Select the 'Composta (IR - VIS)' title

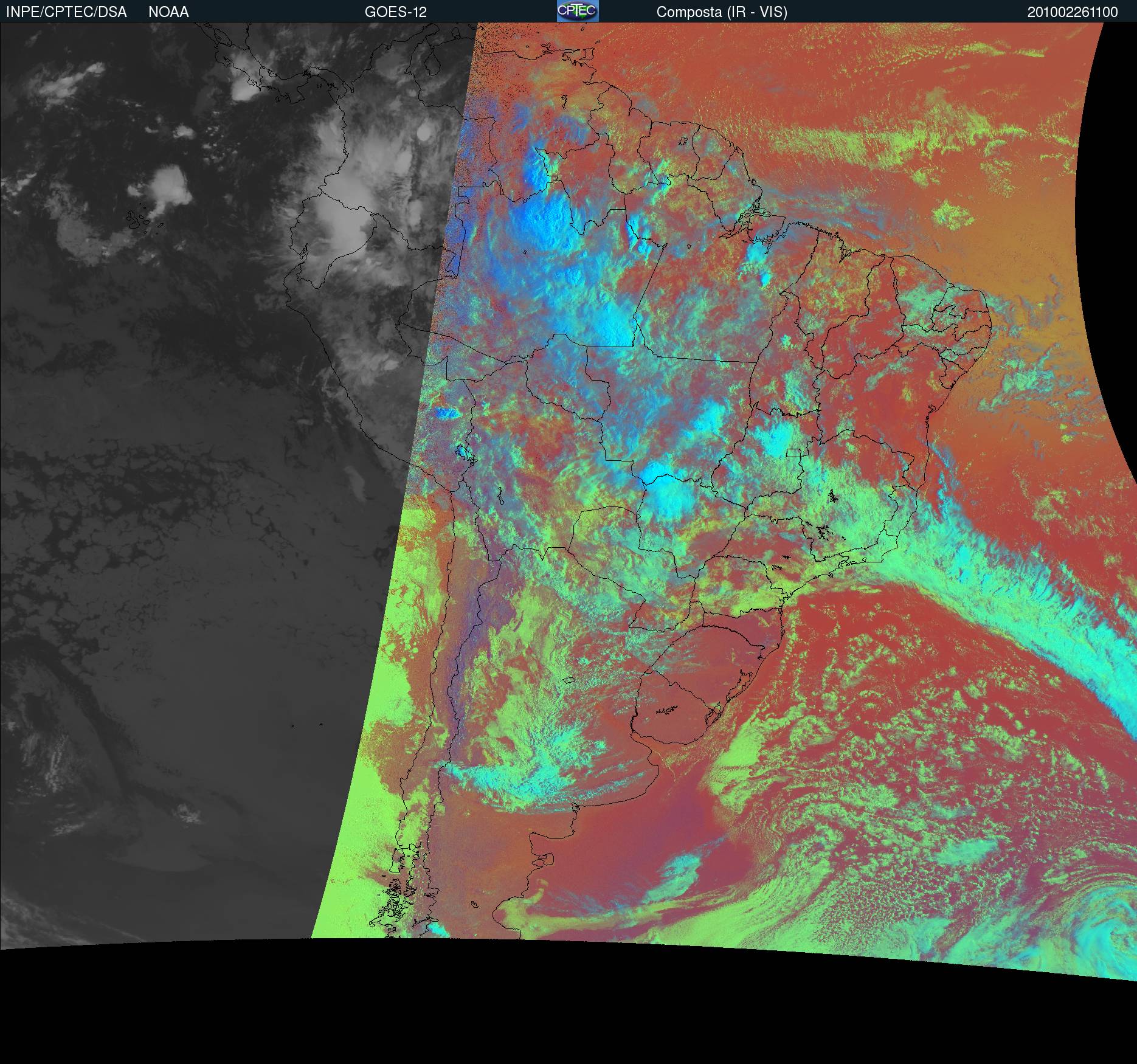pos(722,12)
